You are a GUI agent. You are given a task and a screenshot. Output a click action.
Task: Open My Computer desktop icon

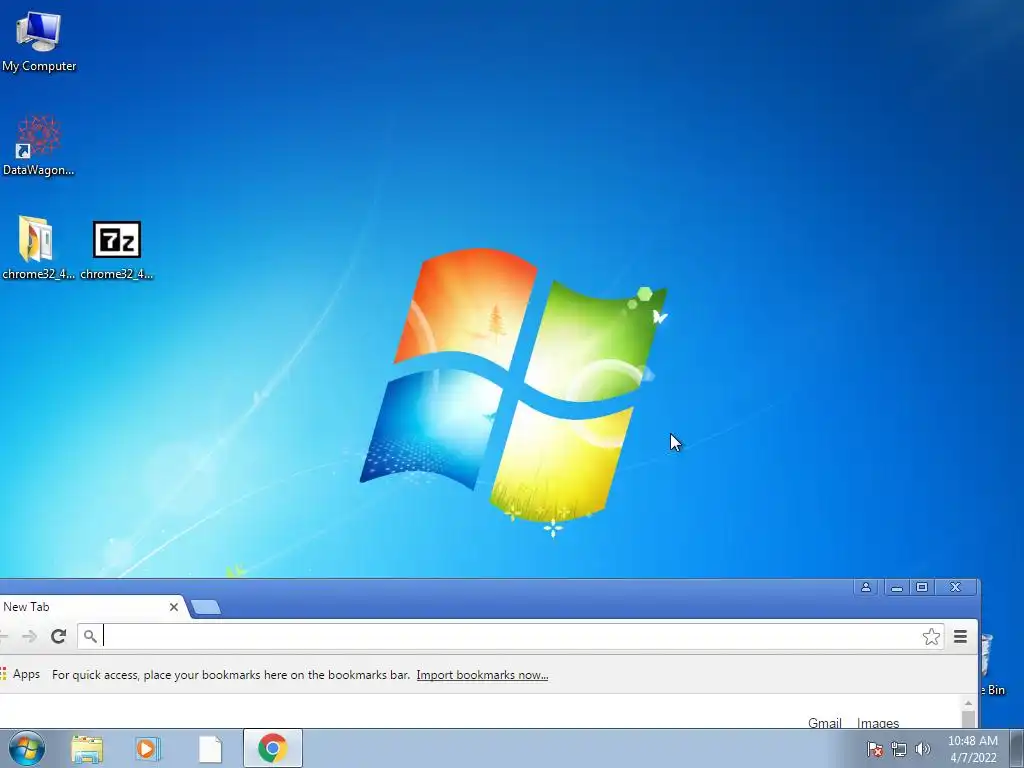point(39,40)
